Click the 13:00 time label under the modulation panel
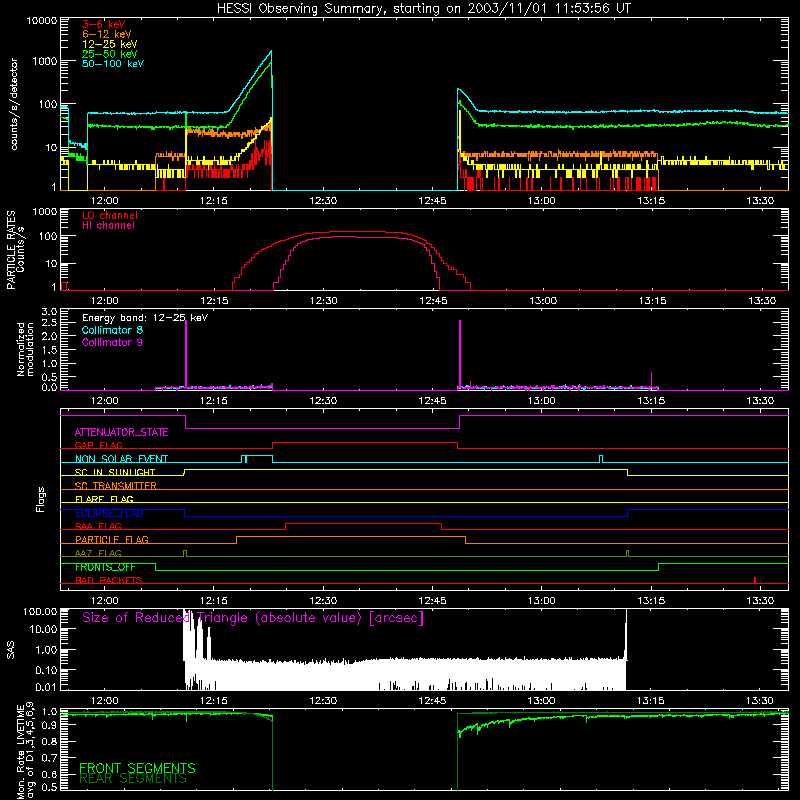The height and width of the screenshot is (800, 800). pyautogui.click(x=542, y=401)
